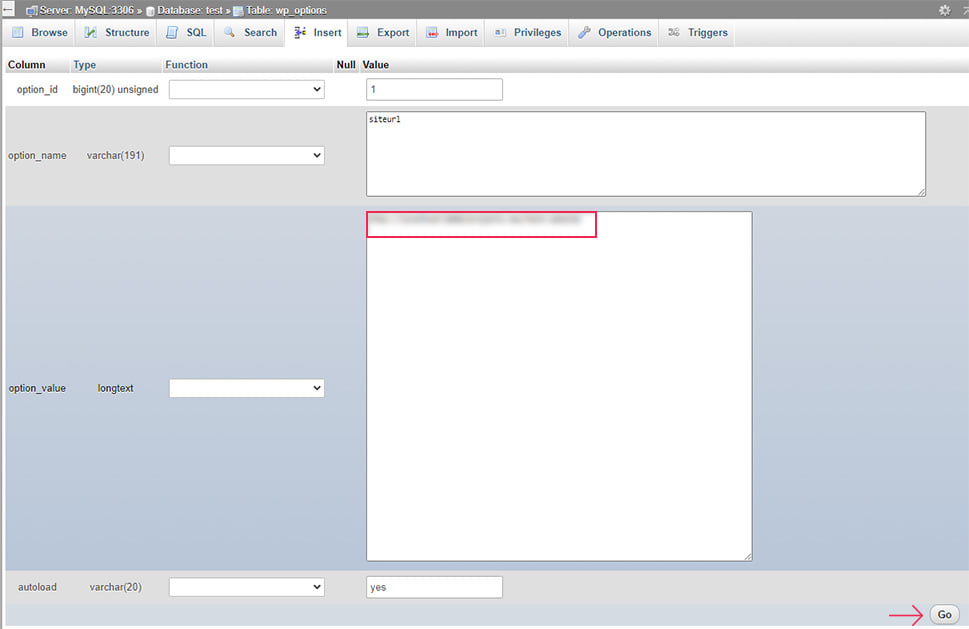Click the option_value column name
The width and height of the screenshot is (969, 629).
[37, 388]
